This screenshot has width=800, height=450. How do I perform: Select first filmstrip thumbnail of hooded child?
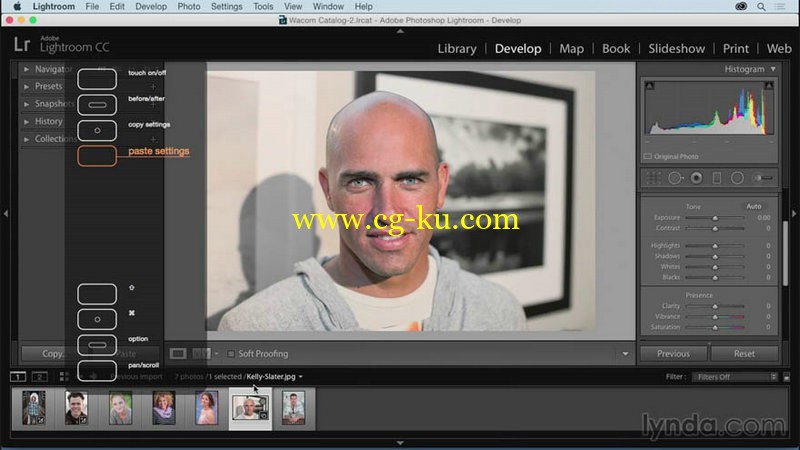34,408
